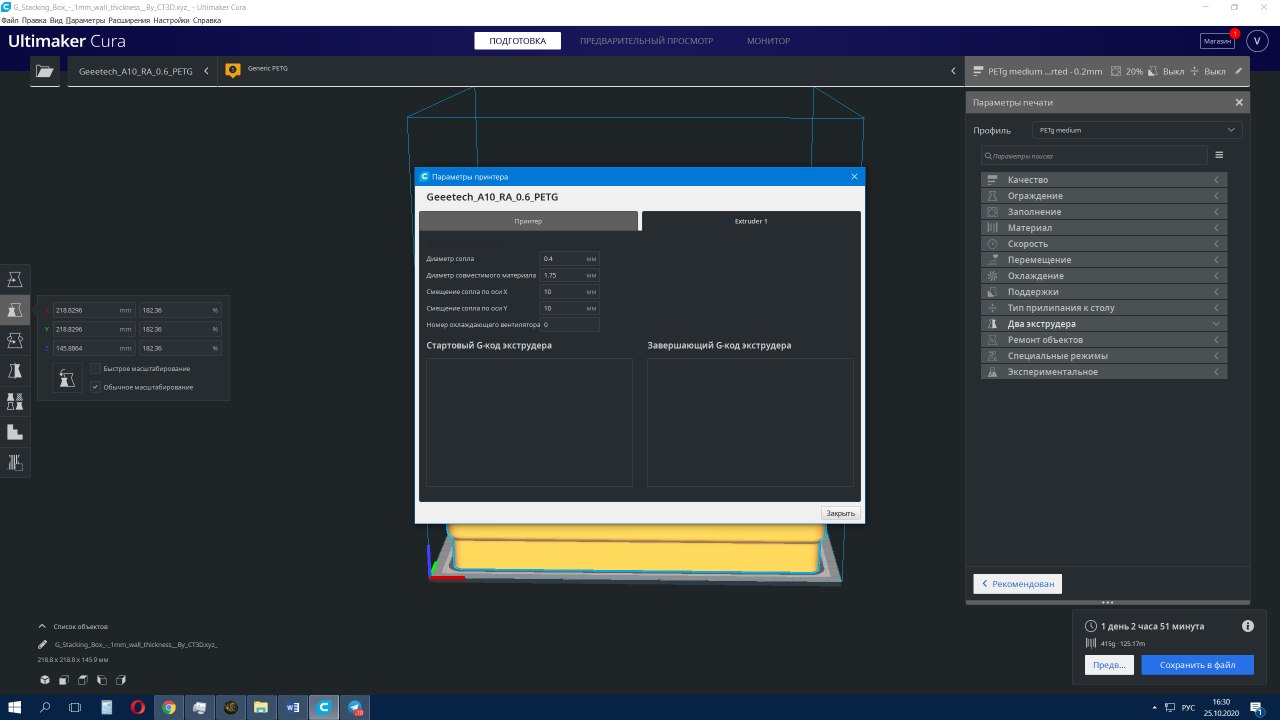This screenshot has width=1280, height=720.
Task: Switch to Принтер tab in dialog
Action: pyautogui.click(x=528, y=221)
